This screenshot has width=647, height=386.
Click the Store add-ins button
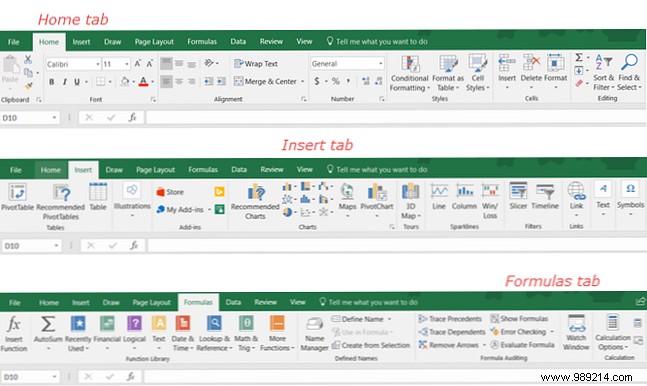click(170, 192)
